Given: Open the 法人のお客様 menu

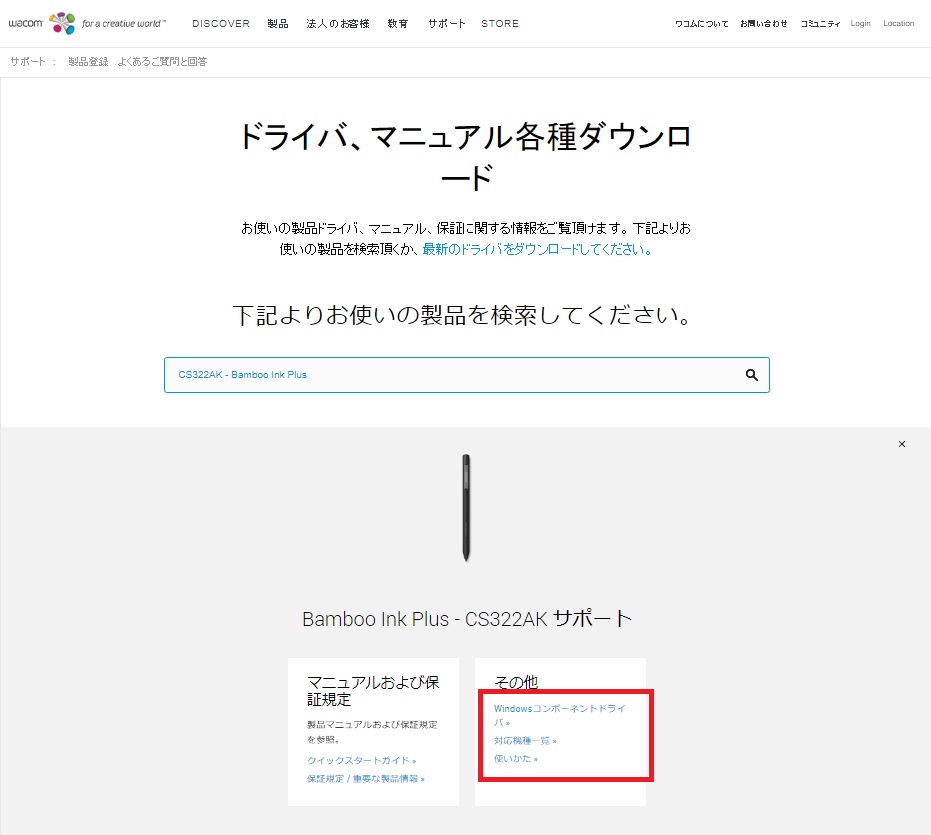Looking at the screenshot, I should [338, 24].
